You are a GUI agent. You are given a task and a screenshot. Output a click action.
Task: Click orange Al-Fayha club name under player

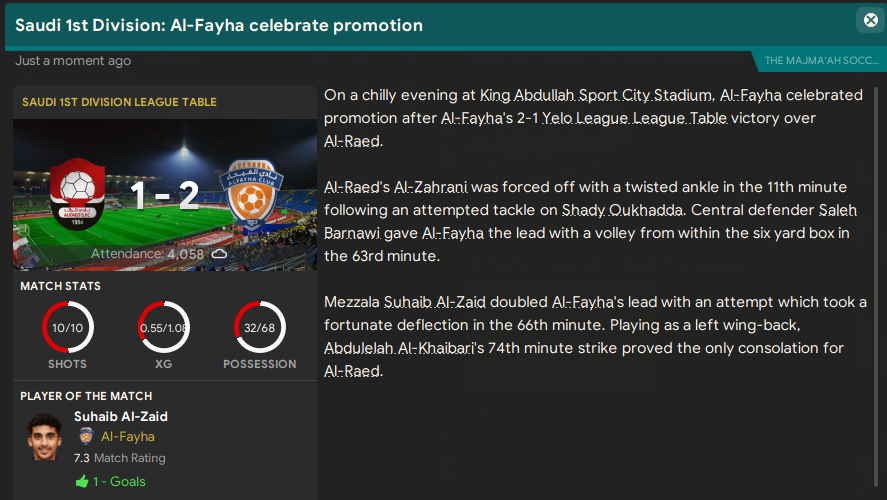click(x=128, y=437)
